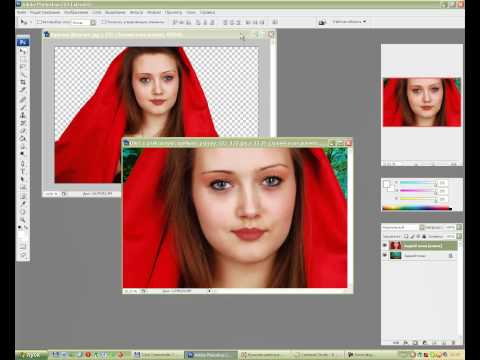
Task: Open the tool preset picker arrow
Action: (x=31, y=22)
